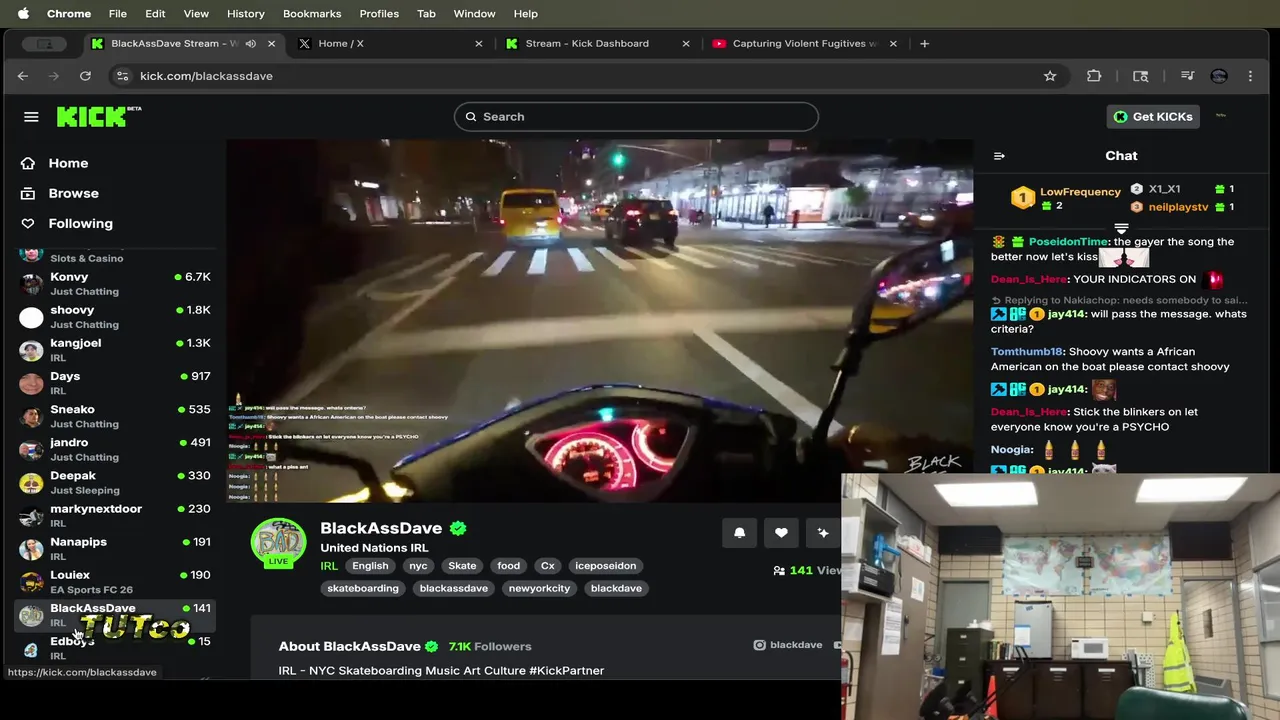Open Chrome three-dot menu
The image size is (1280, 720).
tap(1250, 76)
